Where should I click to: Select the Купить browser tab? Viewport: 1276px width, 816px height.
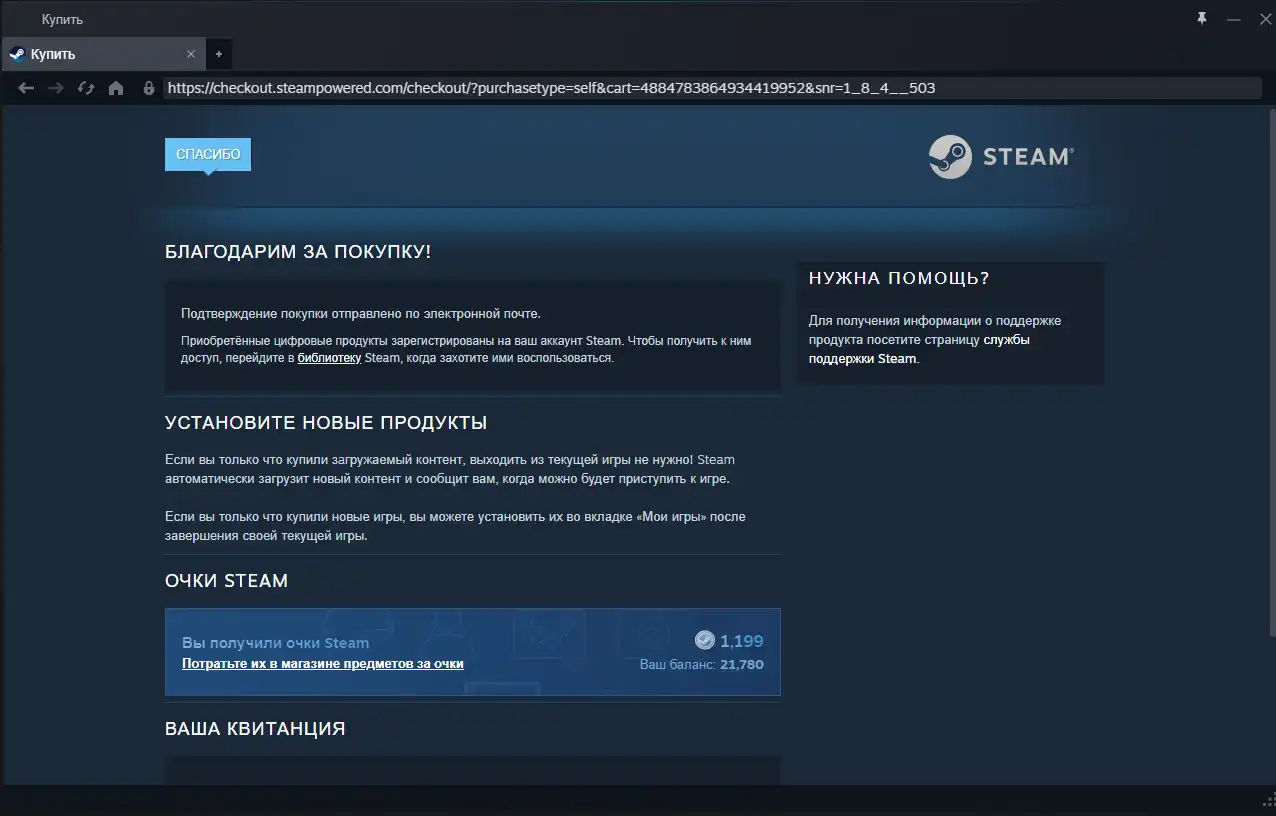(x=103, y=54)
